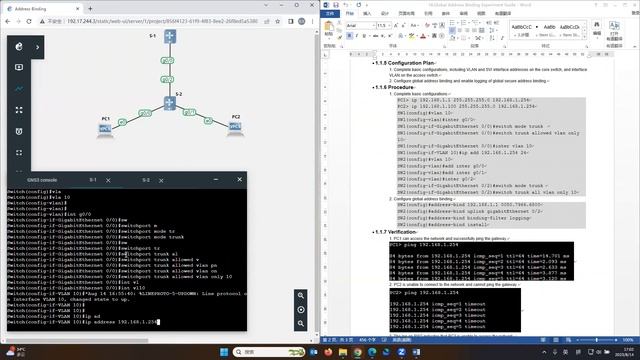Image resolution: width=640 pixels, height=360 pixels.
Task: Toggle underline formatting in Word
Action: point(364,36)
